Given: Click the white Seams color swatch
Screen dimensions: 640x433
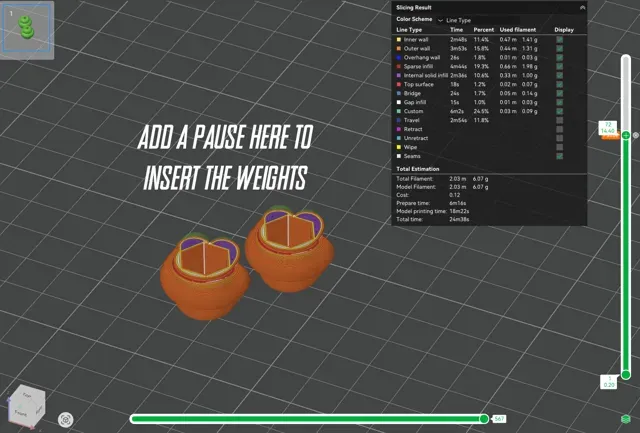Looking at the screenshot, I should click(x=399, y=156).
